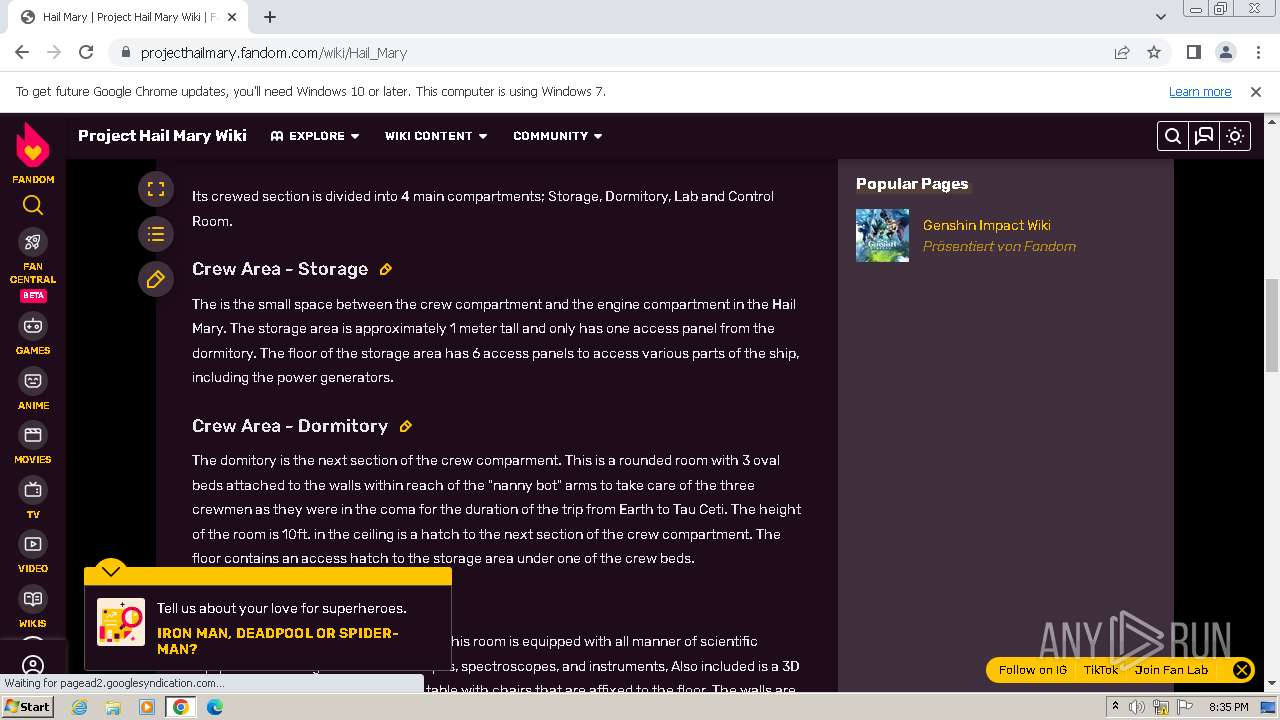Expand the Explore menu
This screenshot has height=720, width=1280.
(x=315, y=136)
